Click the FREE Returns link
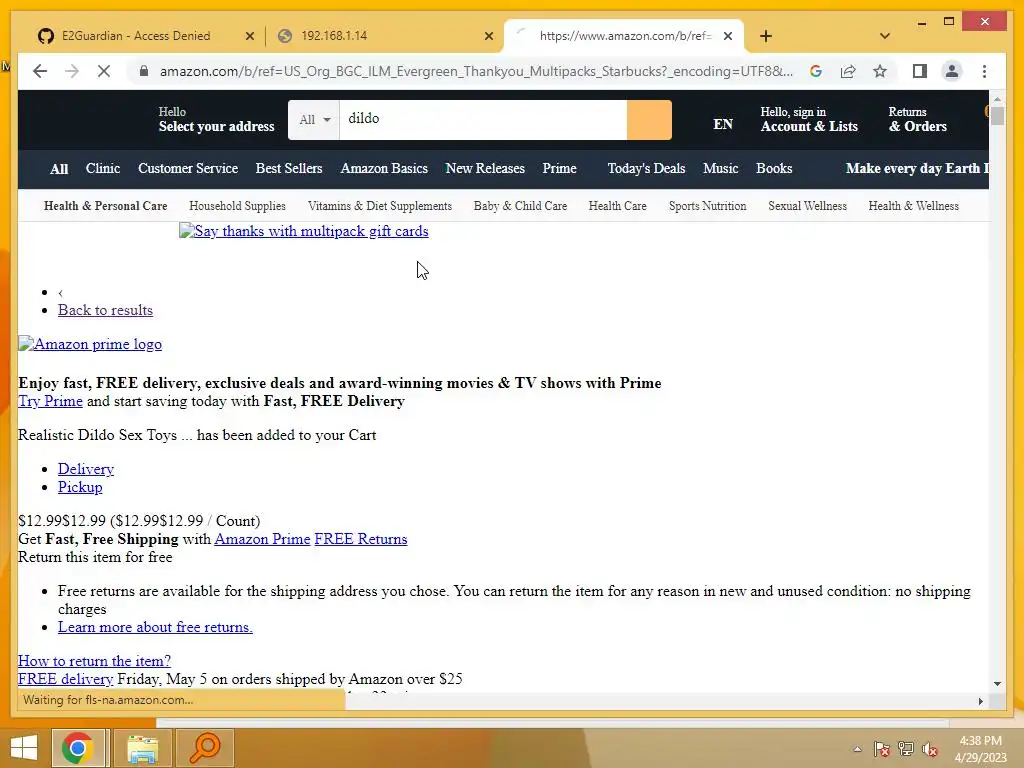This screenshot has width=1024, height=768. tap(360, 539)
